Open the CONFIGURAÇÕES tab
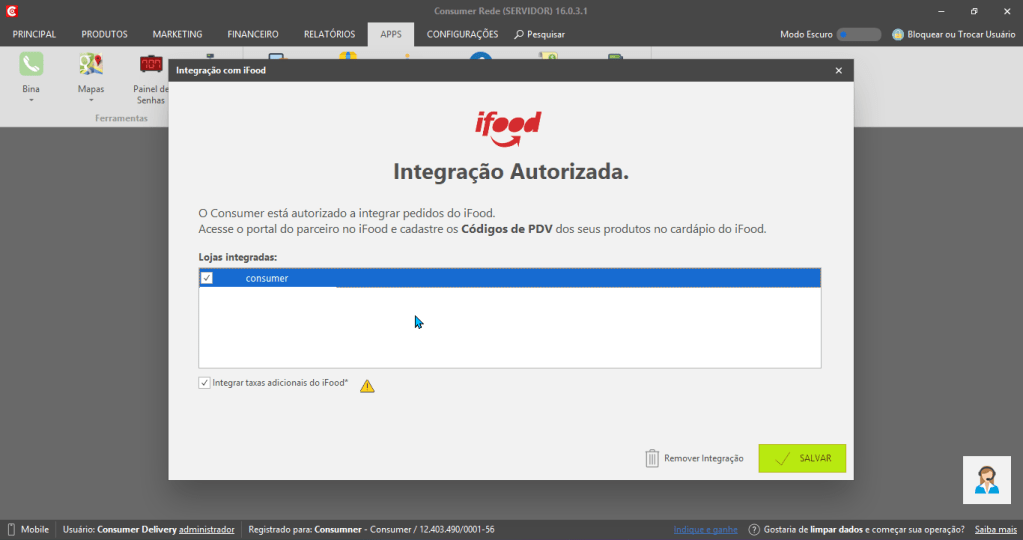1023x540 pixels. pos(463,34)
